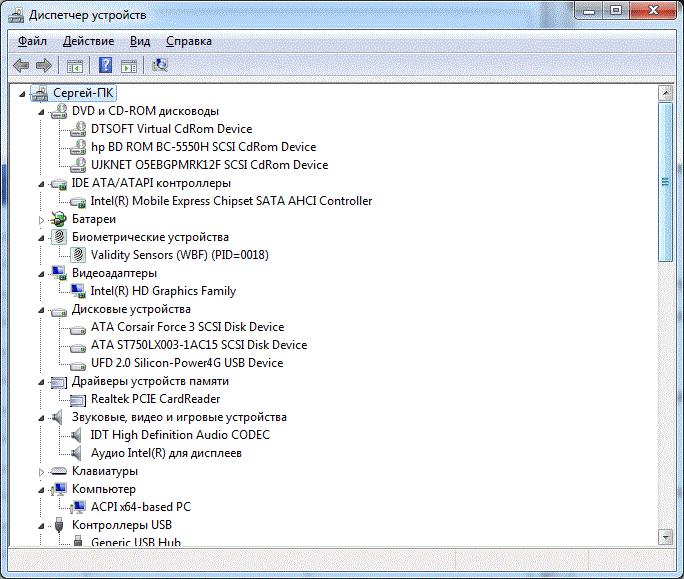Open the Файл menu

pos(32,41)
